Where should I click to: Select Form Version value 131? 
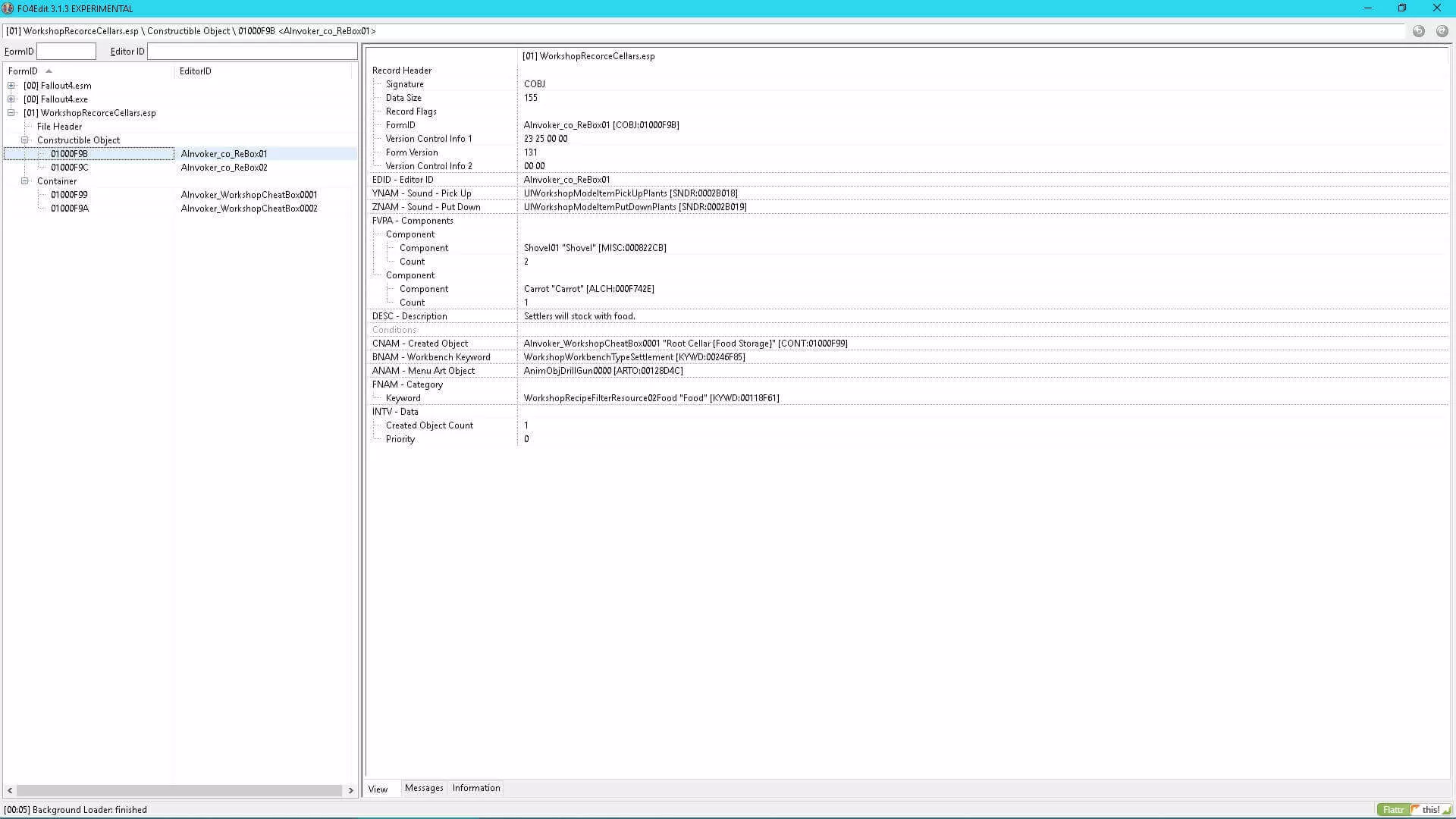(530, 152)
